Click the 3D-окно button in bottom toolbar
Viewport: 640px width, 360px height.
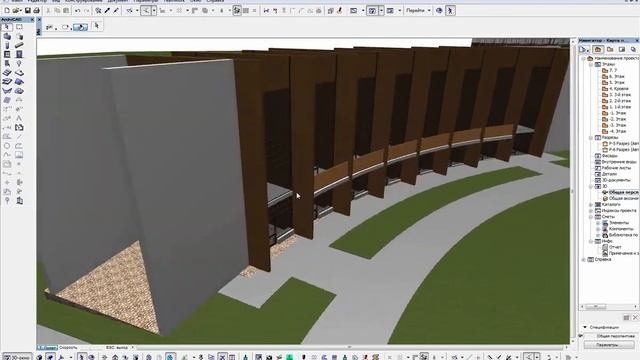pos(17,357)
